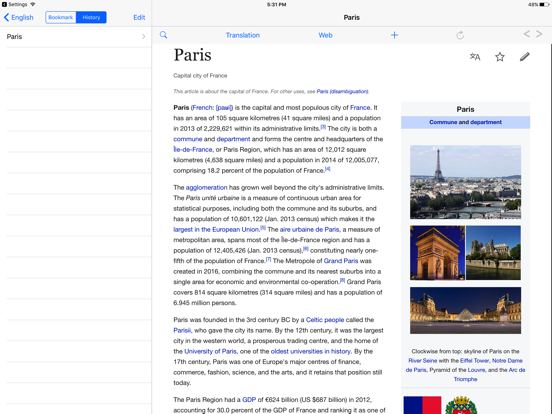Screen dimensions: 552x414
Task: Tap the 5:31 PM clock
Action: tap(276, 5)
